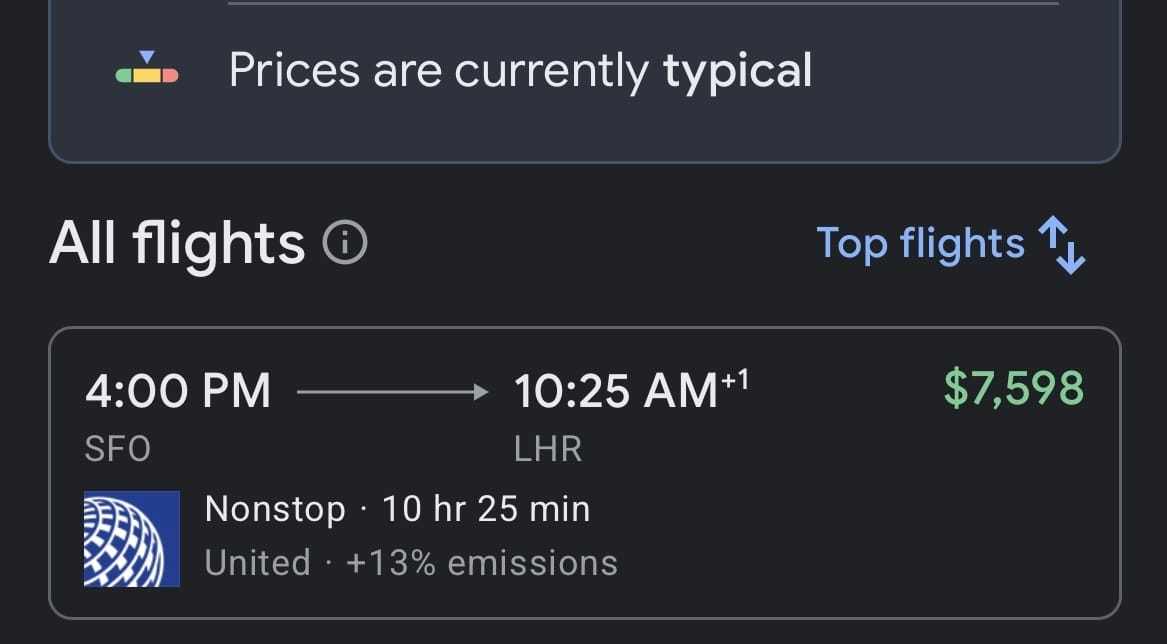Tap the Nonstop 10 hr 25 min duration
This screenshot has width=1167, height=644.
[x=397, y=510]
